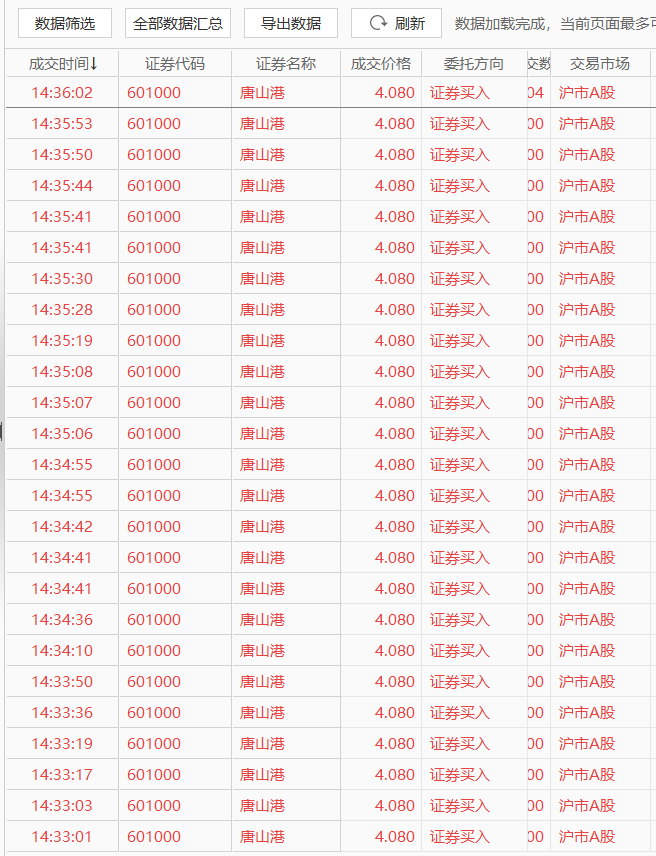Click the 14:35:53 time cell
The height and width of the screenshot is (856, 656).
(62, 124)
